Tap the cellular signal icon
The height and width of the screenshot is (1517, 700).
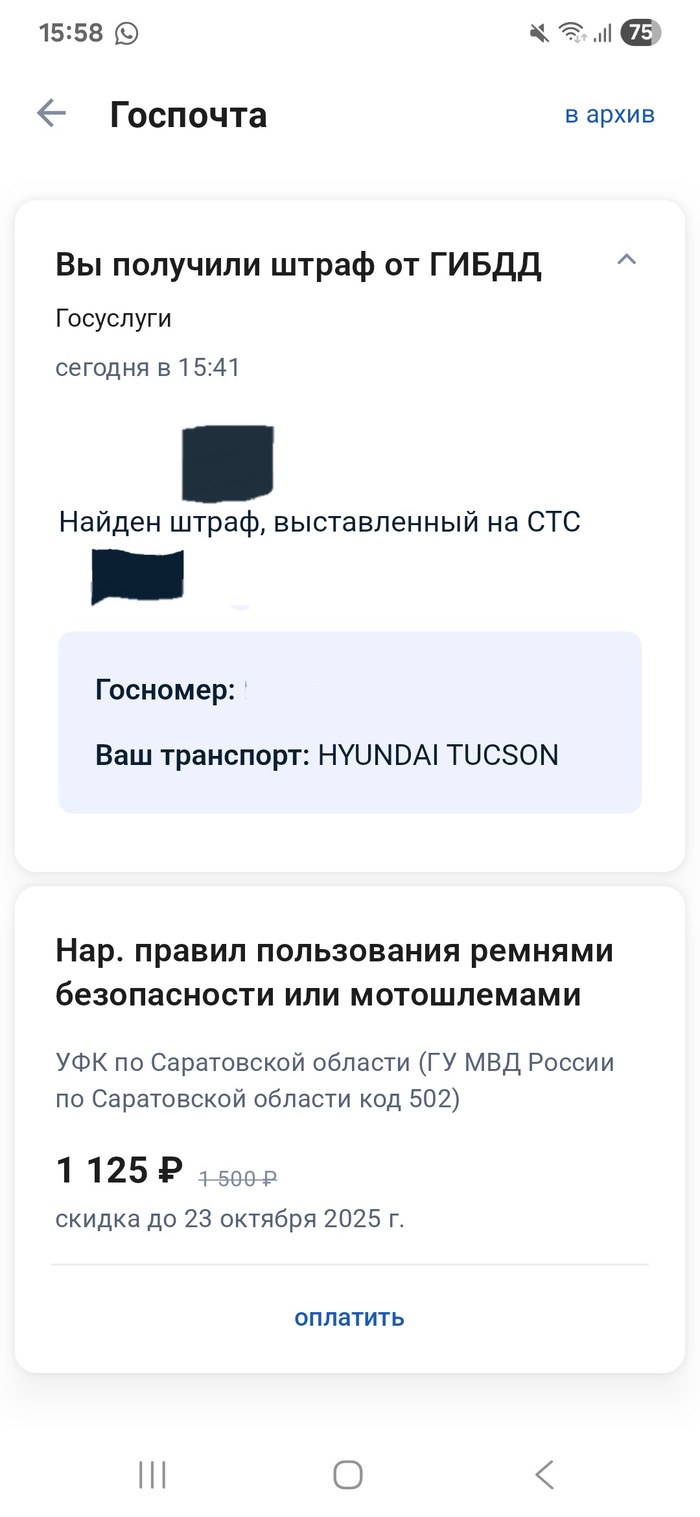pyautogui.click(x=602, y=32)
